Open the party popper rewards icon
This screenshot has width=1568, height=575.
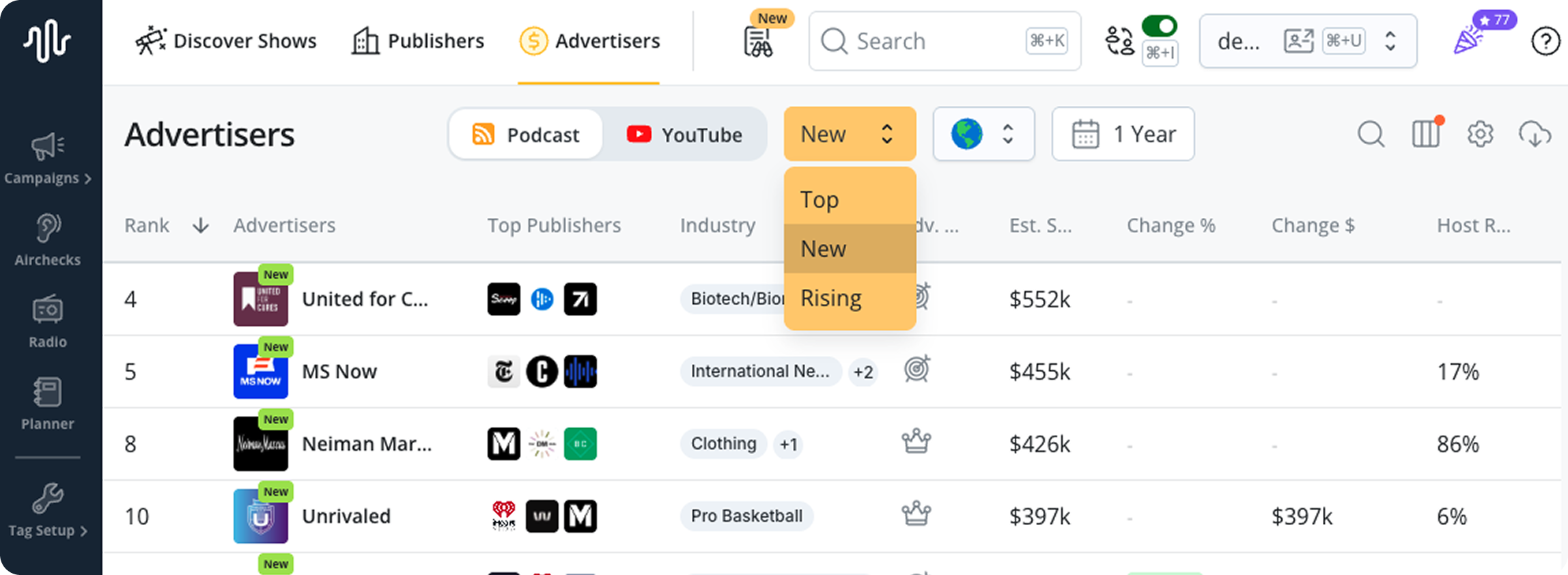pos(1469,42)
